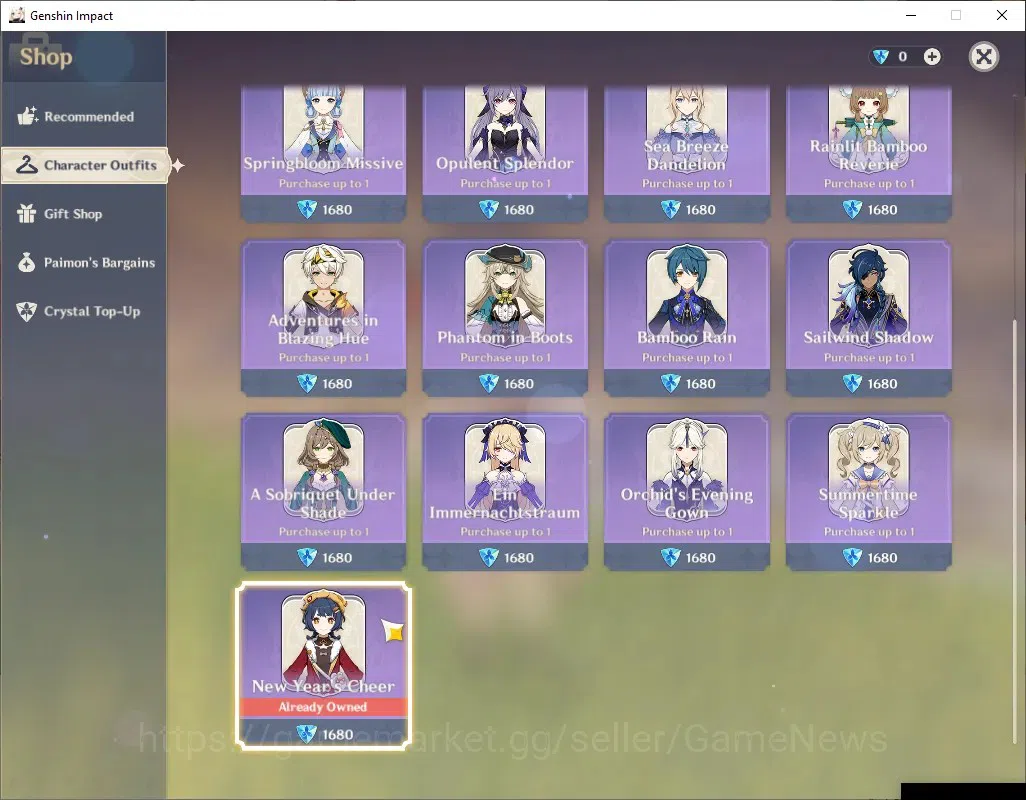Screen dimensions: 1026x800
Task: Click crystal icon under A Sobriquet Under Shade
Action: click(x=307, y=557)
